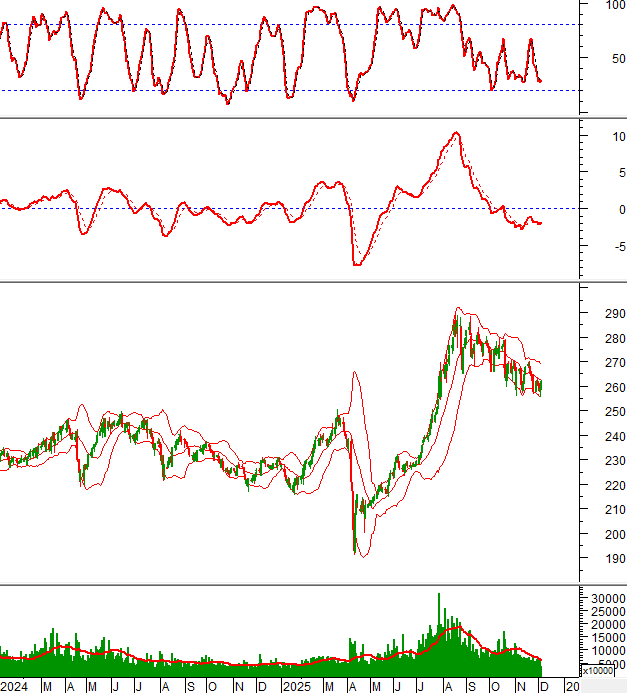Click the 2024 label on the time axis
The width and height of the screenshot is (627, 693).
tap(14, 687)
